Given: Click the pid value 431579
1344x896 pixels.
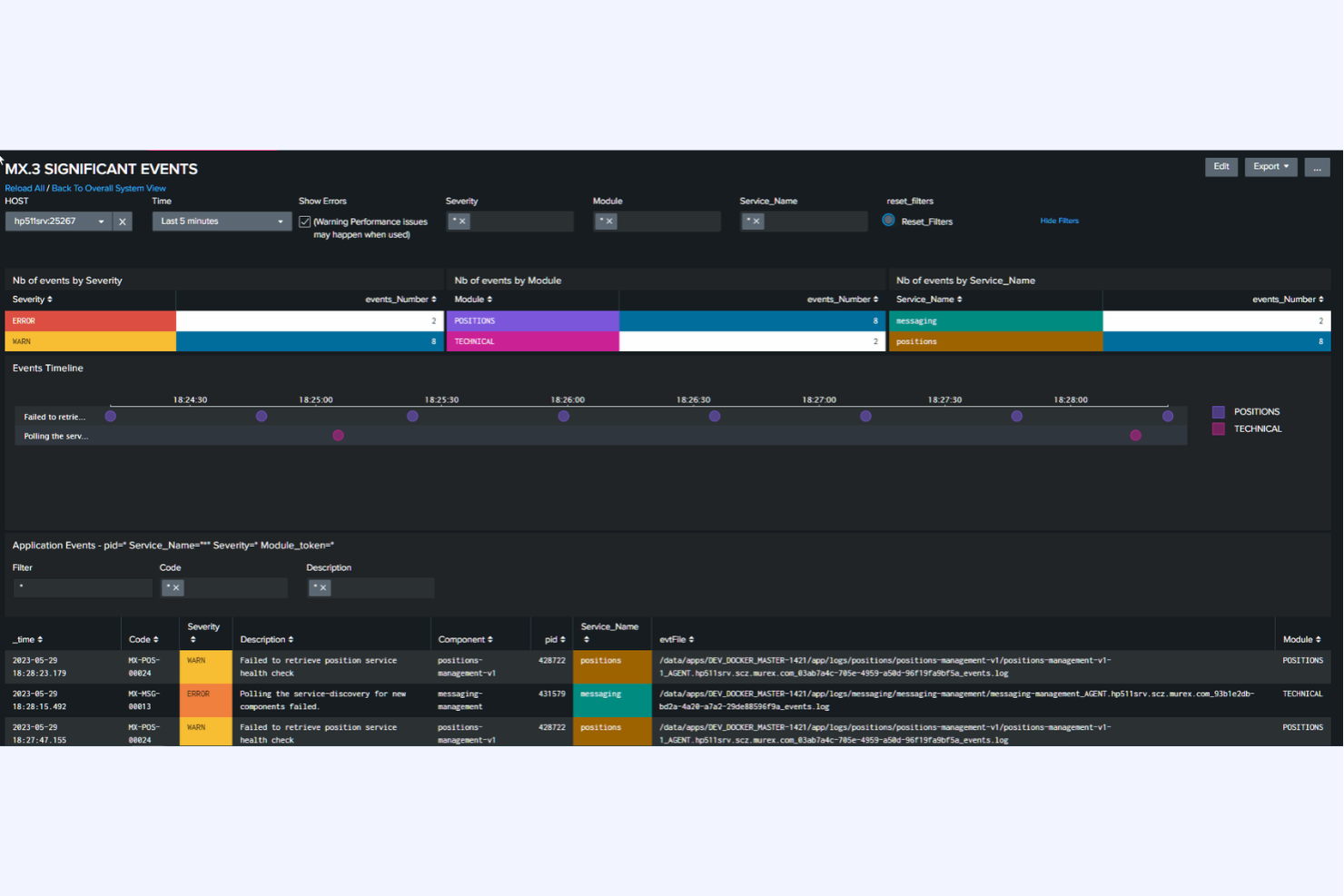Looking at the screenshot, I should (x=552, y=694).
